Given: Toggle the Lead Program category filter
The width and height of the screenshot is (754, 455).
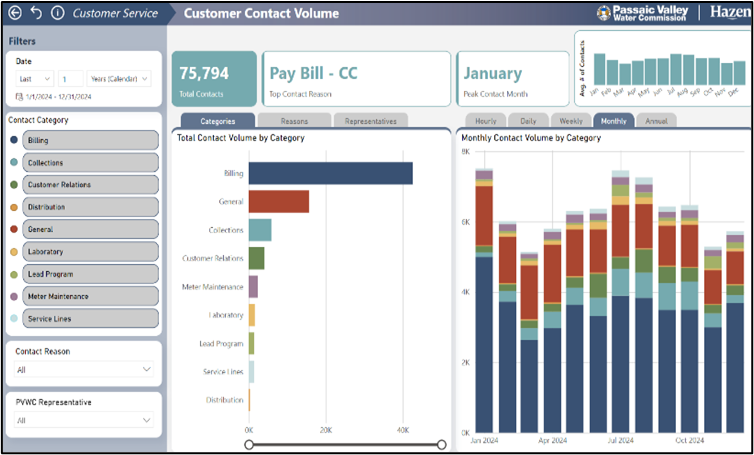Looking at the screenshot, I should (x=91, y=274).
